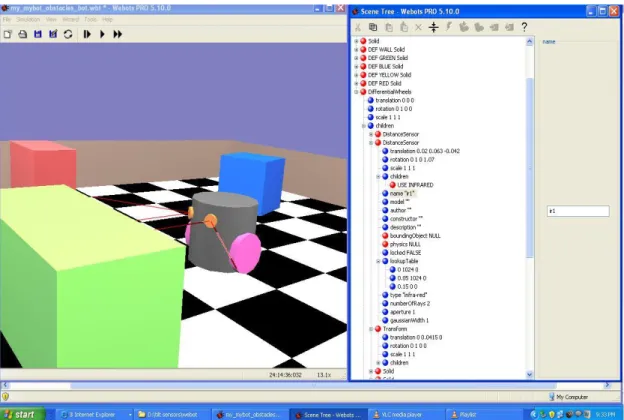Select the locked FALSE field
The width and height of the screenshot is (624, 420).
405,253
